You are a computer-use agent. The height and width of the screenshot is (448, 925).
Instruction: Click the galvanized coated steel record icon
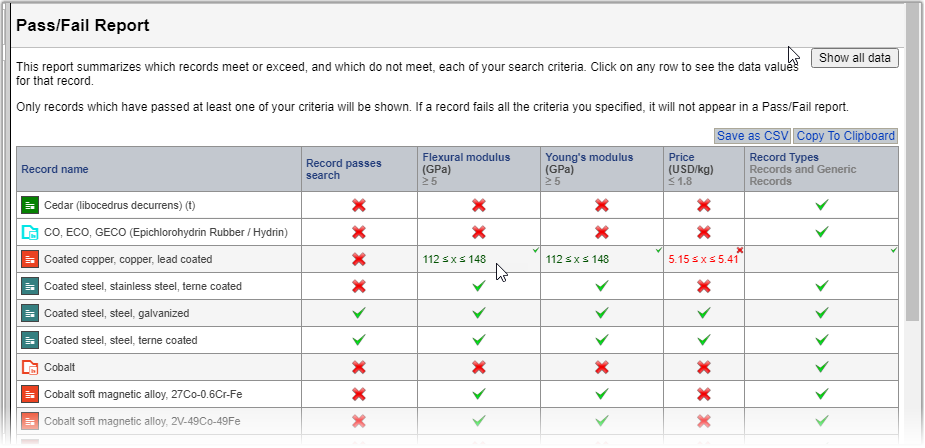coord(29,313)
